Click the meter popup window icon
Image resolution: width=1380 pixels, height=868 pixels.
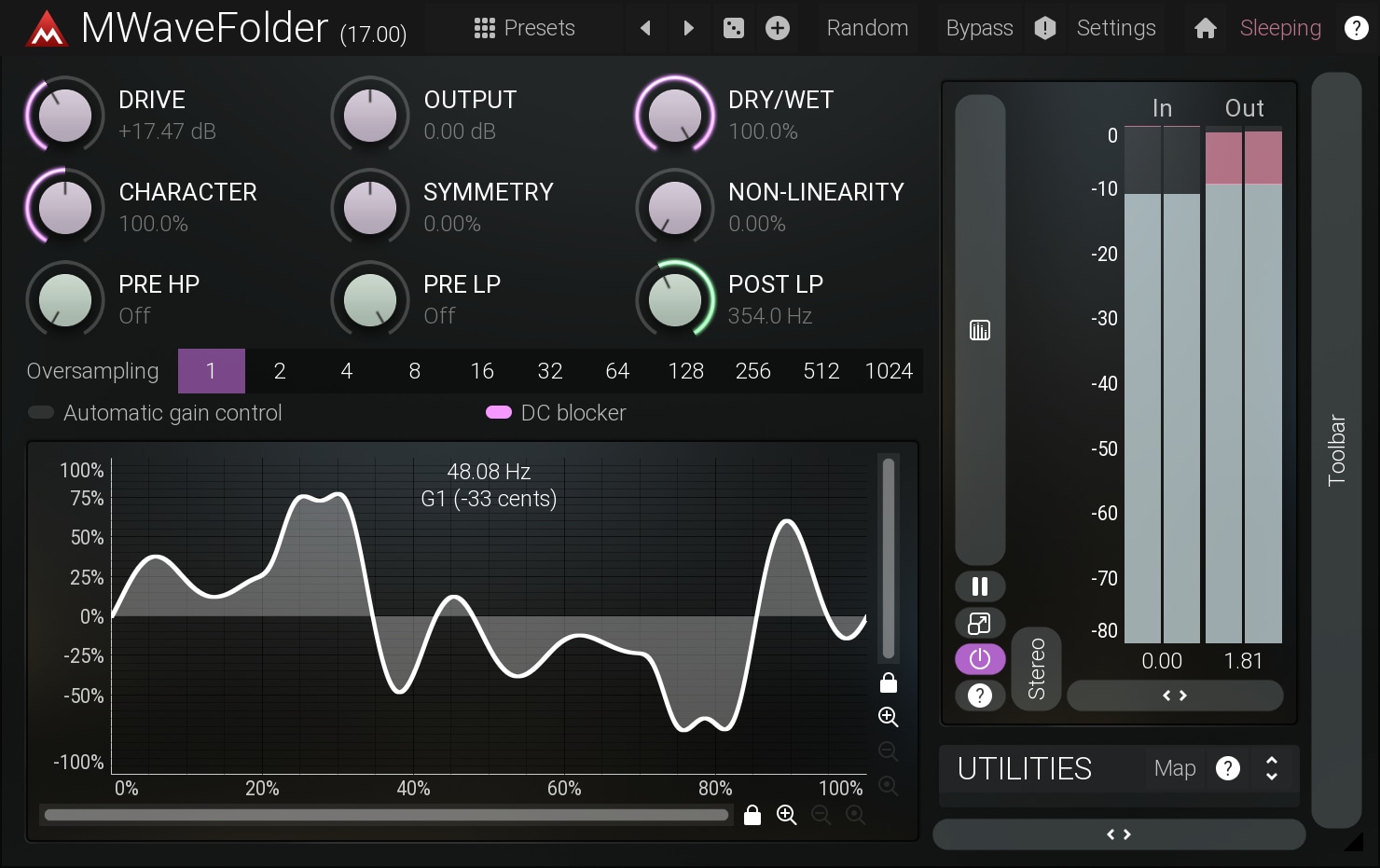(980, 623)
